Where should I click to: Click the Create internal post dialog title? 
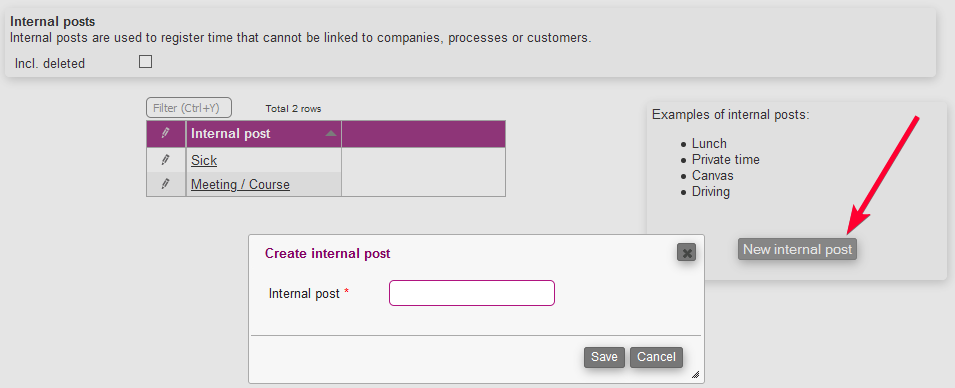[328, 253]
